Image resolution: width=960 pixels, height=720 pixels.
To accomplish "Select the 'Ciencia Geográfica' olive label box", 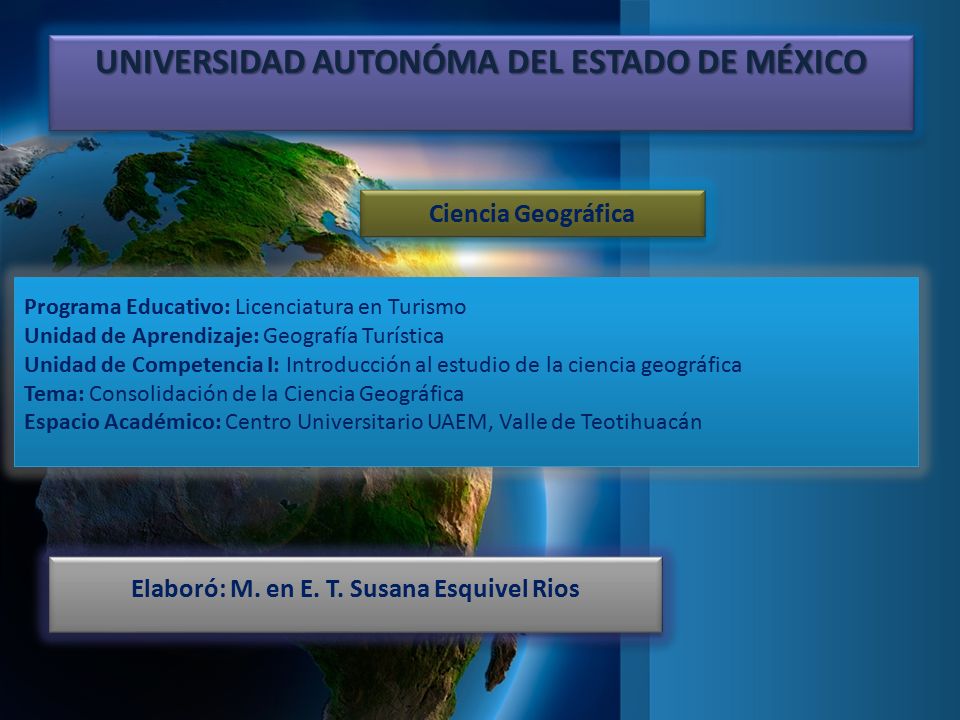I will point(532,214).
